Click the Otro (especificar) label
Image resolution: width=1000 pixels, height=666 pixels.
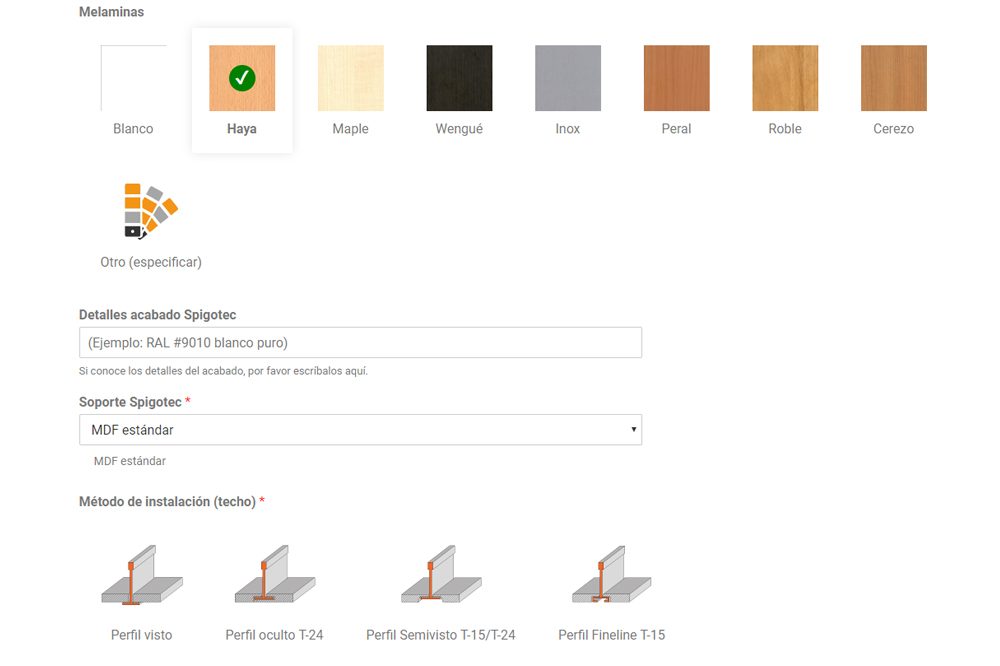[151, 262]
